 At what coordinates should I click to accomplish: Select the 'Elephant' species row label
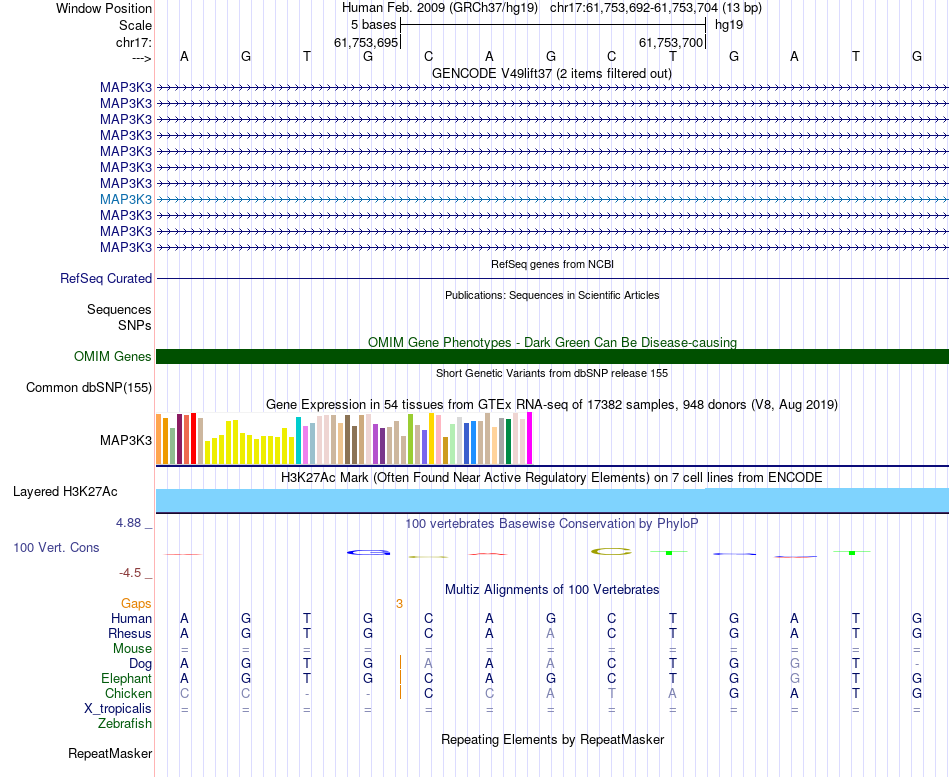[127, 679]
